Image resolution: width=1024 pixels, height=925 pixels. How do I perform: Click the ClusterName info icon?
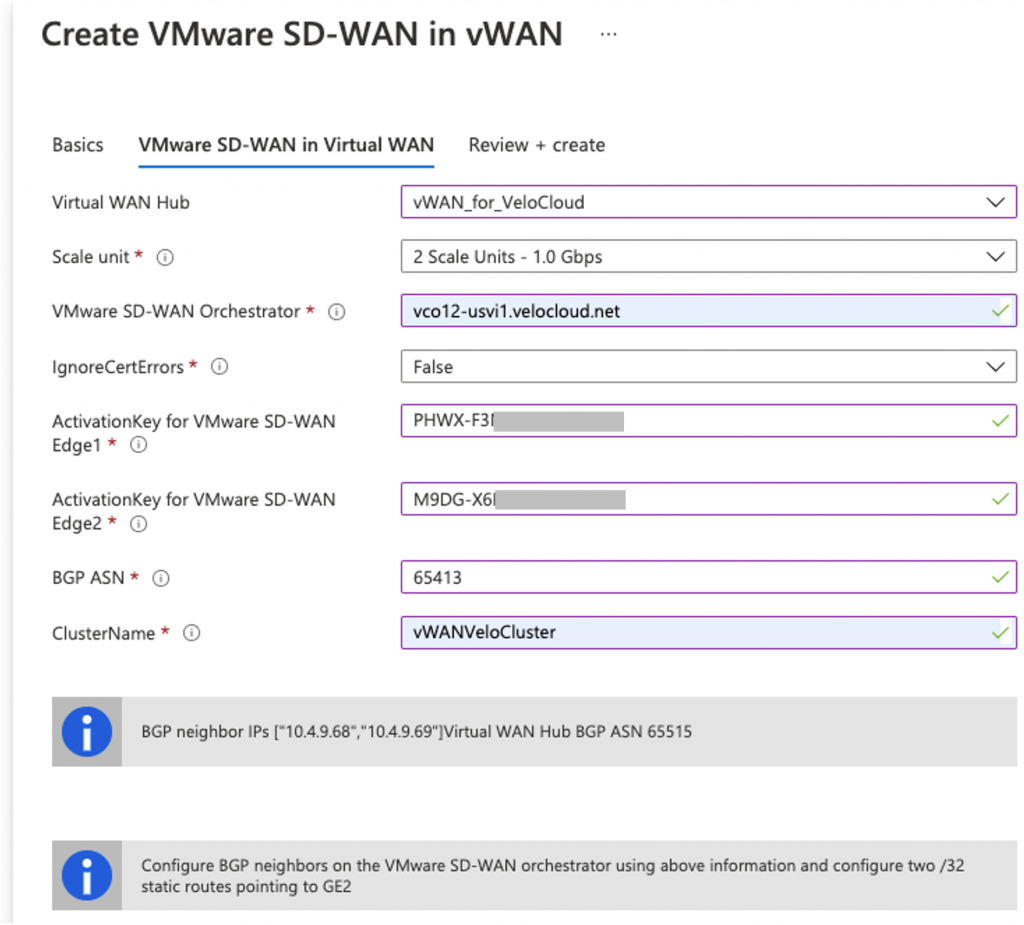191,633
